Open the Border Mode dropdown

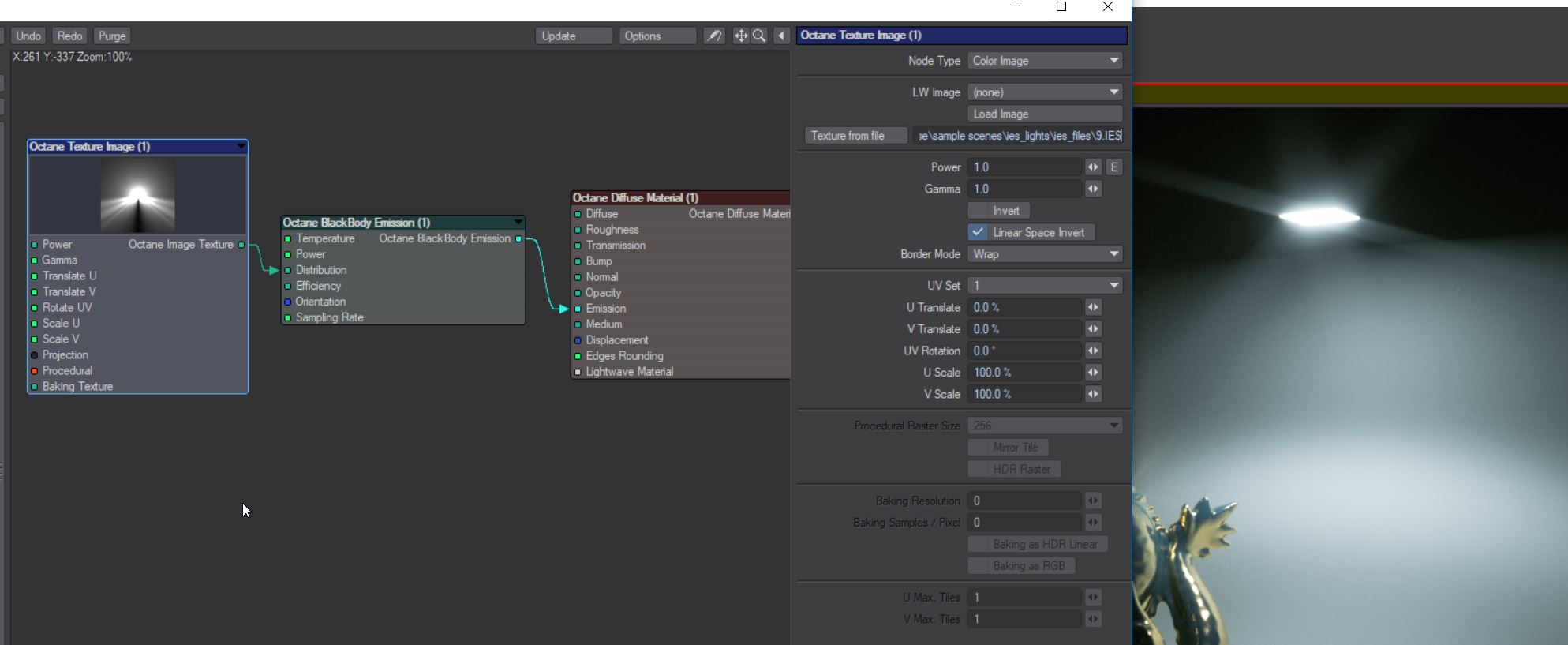pyautogui.click(x=1045, y=254)
